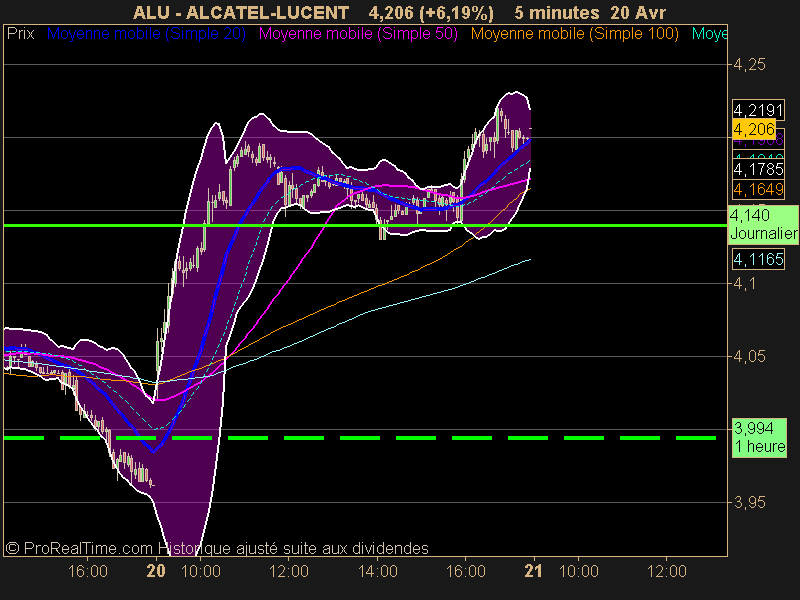Screen dimensions: 800x600
Task: Click the 'Prix' legend label
Action: pos(20,34)
